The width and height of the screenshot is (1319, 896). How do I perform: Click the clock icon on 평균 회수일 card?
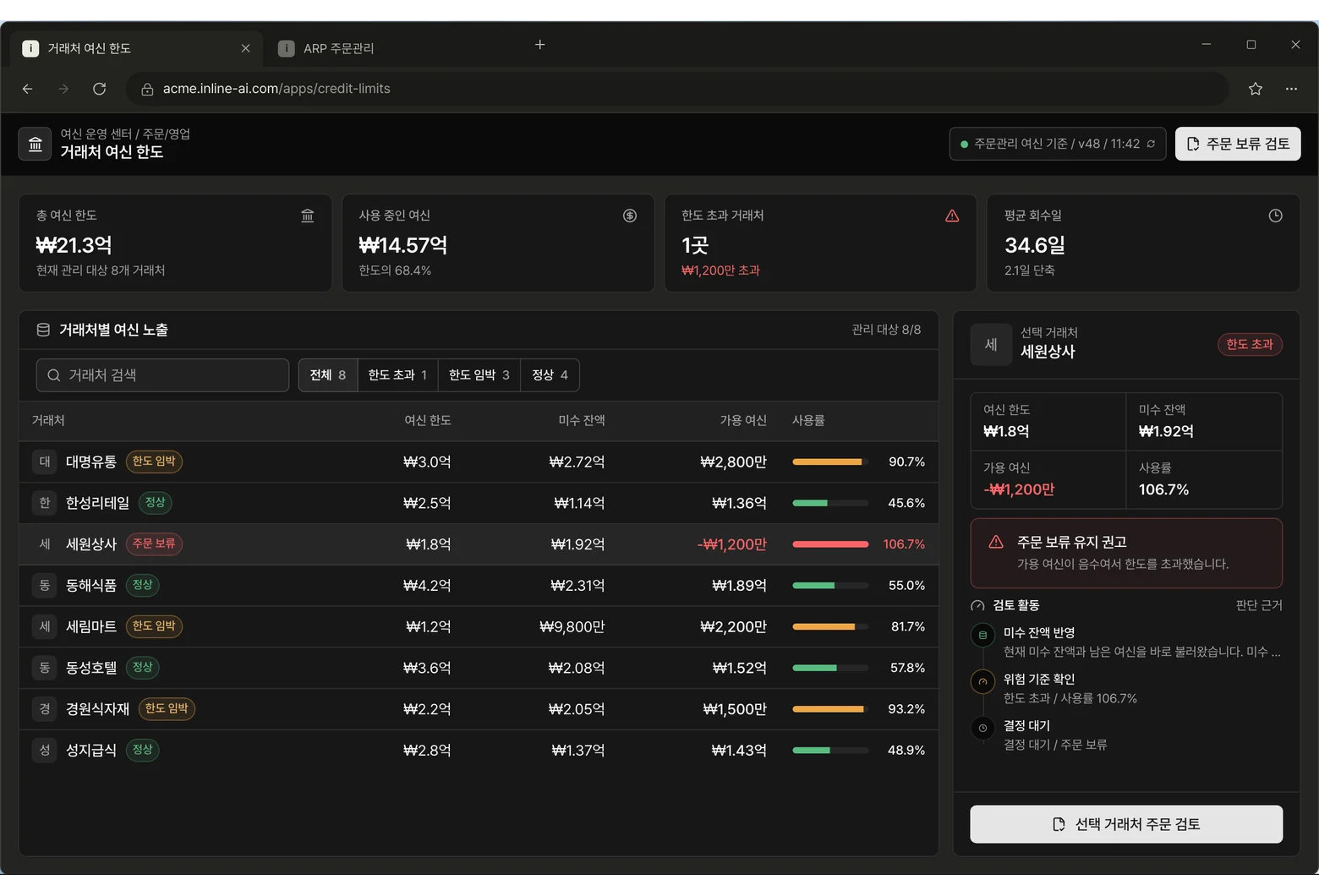click(1275, 216)
